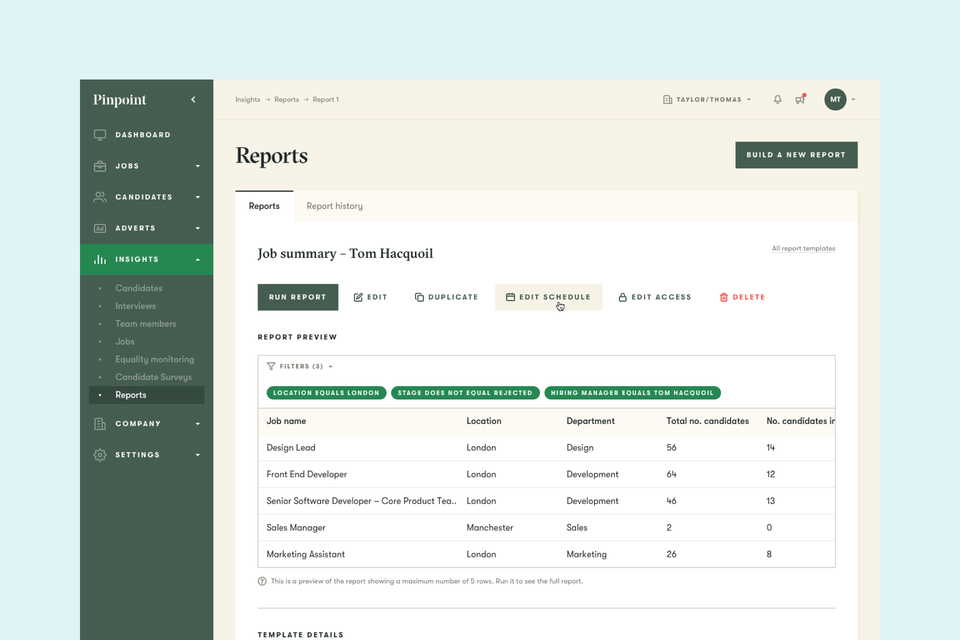Click the Dashboard monitor icon
The height and width of the screenshot is (640, 960).
point(100,135)
